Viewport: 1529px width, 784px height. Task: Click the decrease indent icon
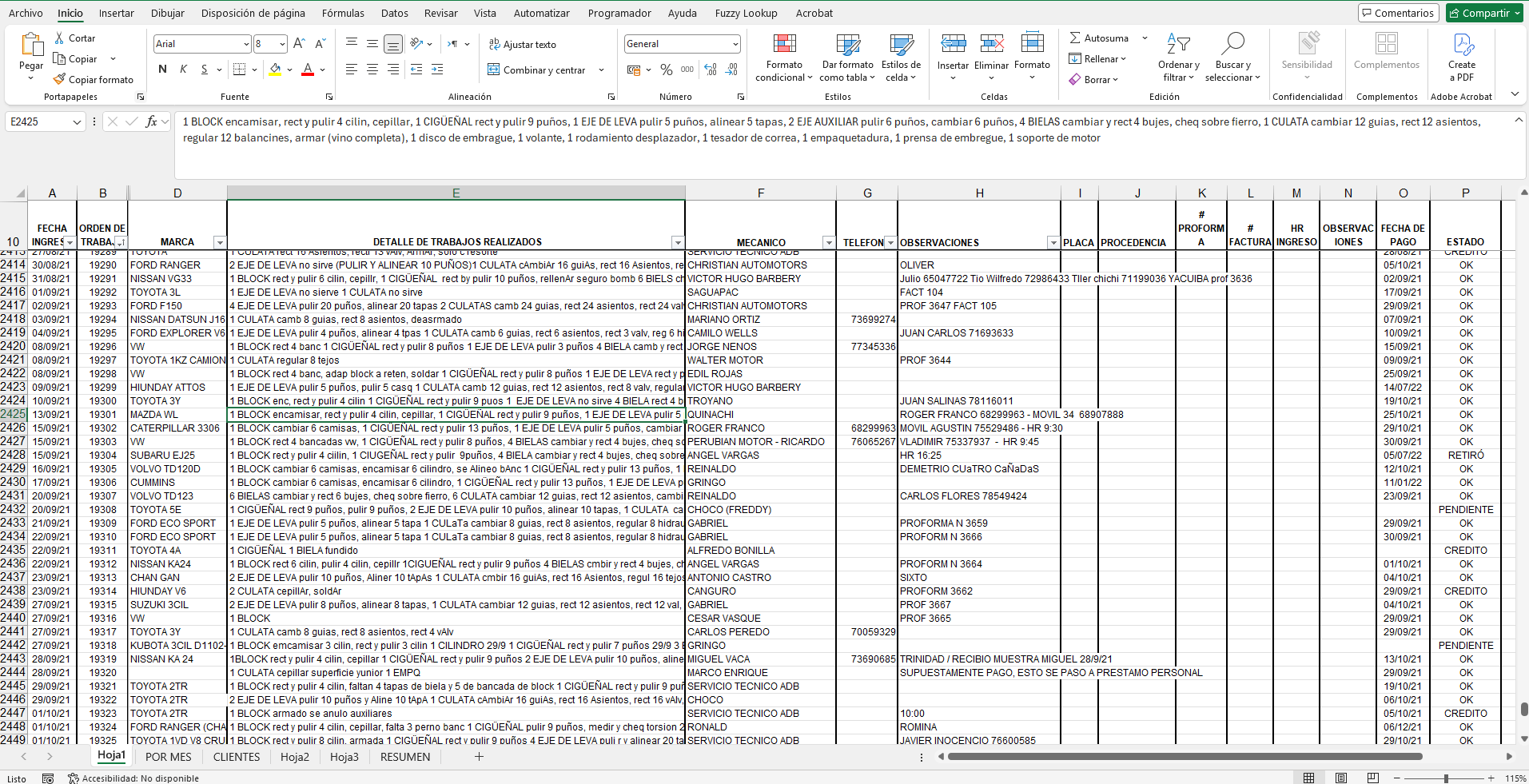pyautogui.click(x=416, y=70)
